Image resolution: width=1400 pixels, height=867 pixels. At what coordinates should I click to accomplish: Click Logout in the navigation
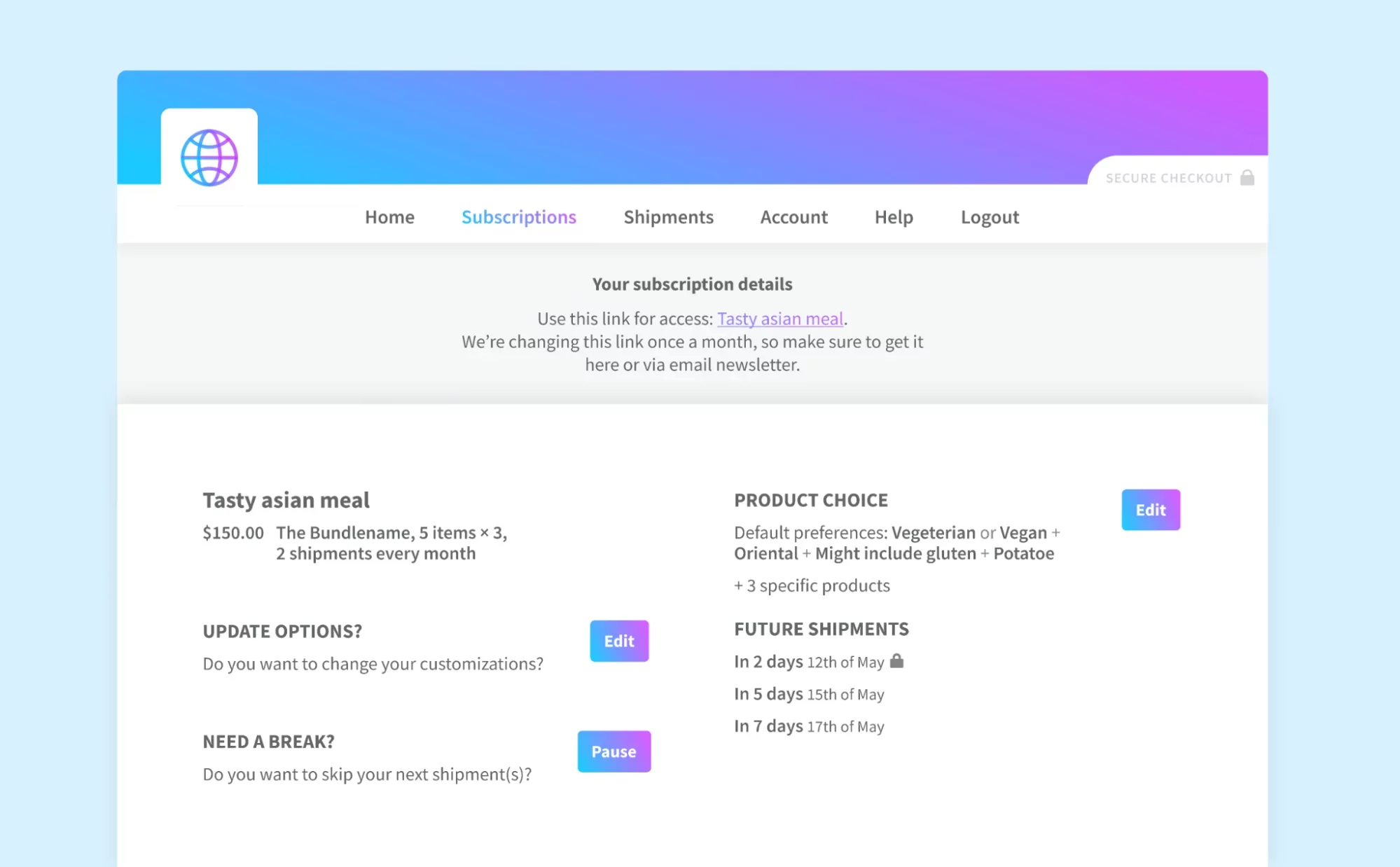(990, 217)
